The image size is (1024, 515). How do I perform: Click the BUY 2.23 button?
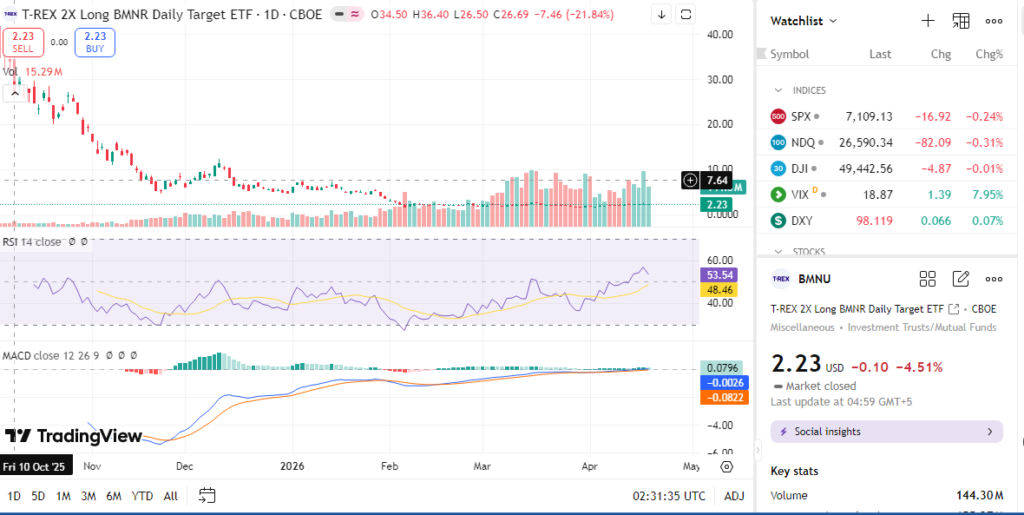tap(94, 41)
